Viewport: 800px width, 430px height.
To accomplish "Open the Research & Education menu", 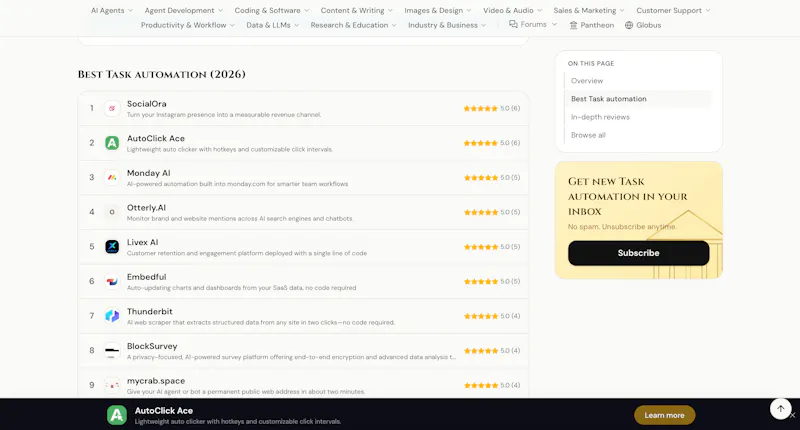I will click(x=354, y=25).
